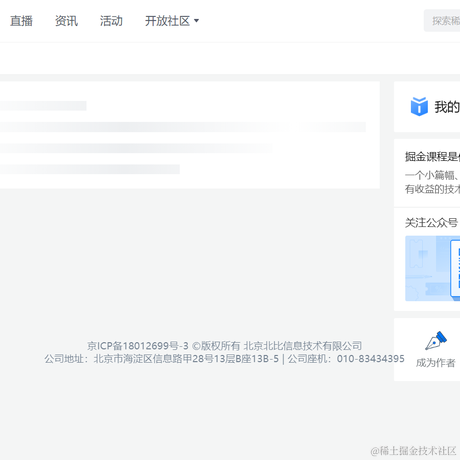Click the 关注公众号 heading
Screen dimensions: 460x460
pos(432,223)
